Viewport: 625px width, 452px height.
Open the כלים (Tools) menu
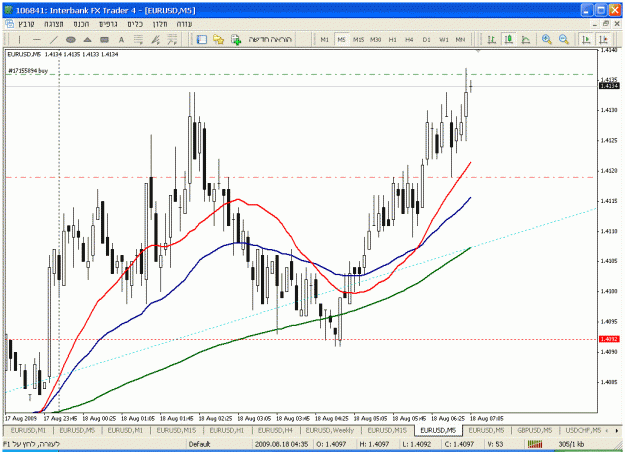[135, 24]
